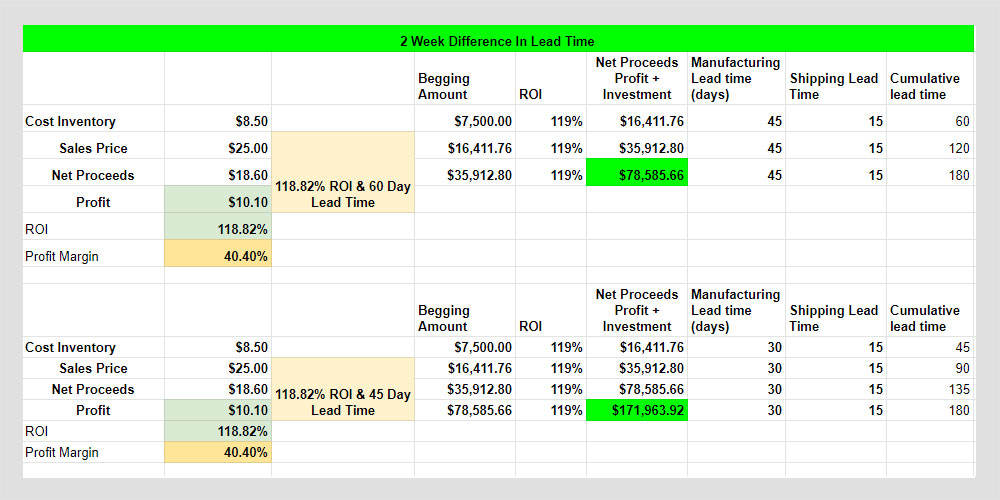
Task: Click the upper table's 'Shipping Lead Time' header
Action: 834,86
